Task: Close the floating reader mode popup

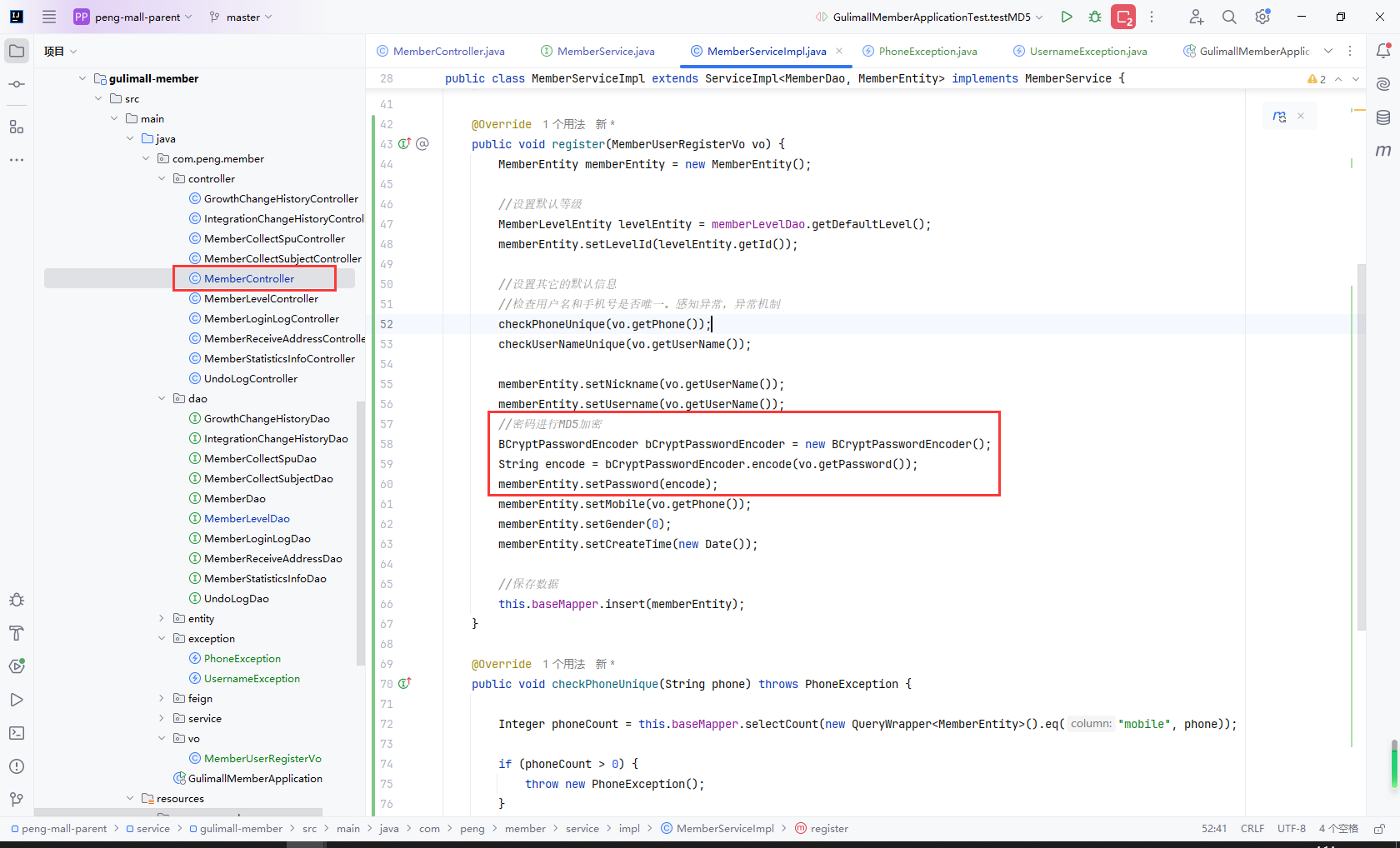Action: point(1301,116)
